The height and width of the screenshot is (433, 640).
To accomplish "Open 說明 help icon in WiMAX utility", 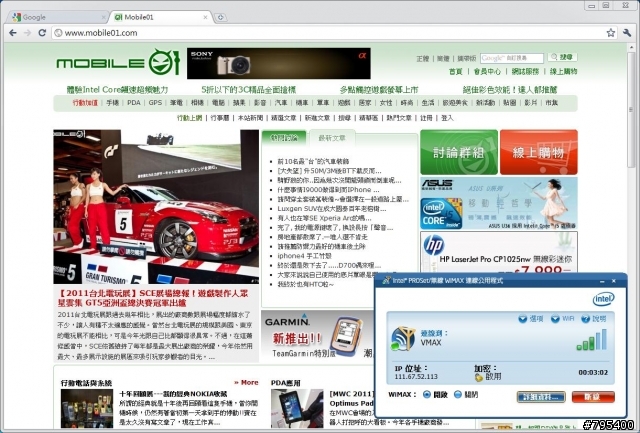I will [x=593, y=319].
